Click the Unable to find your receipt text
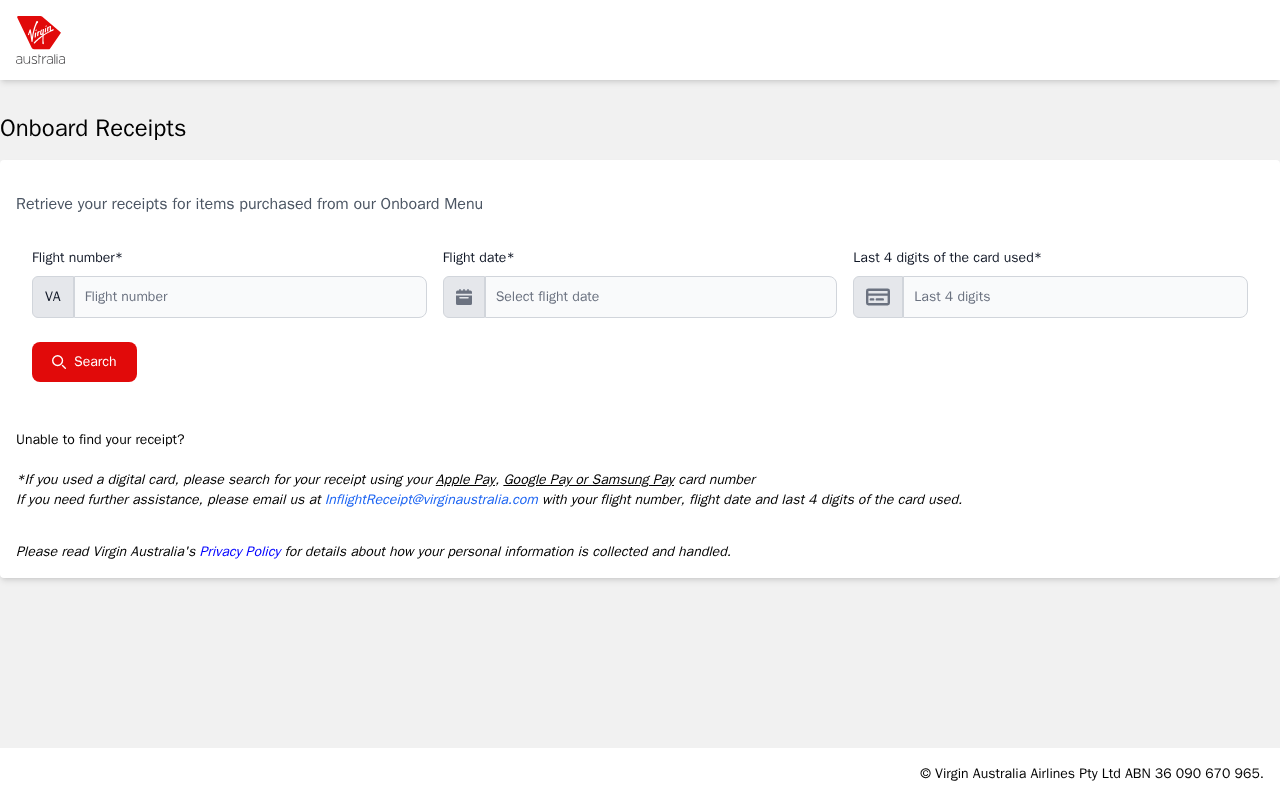The width and height of the screenshot is (1280, 800). point(100,440)
